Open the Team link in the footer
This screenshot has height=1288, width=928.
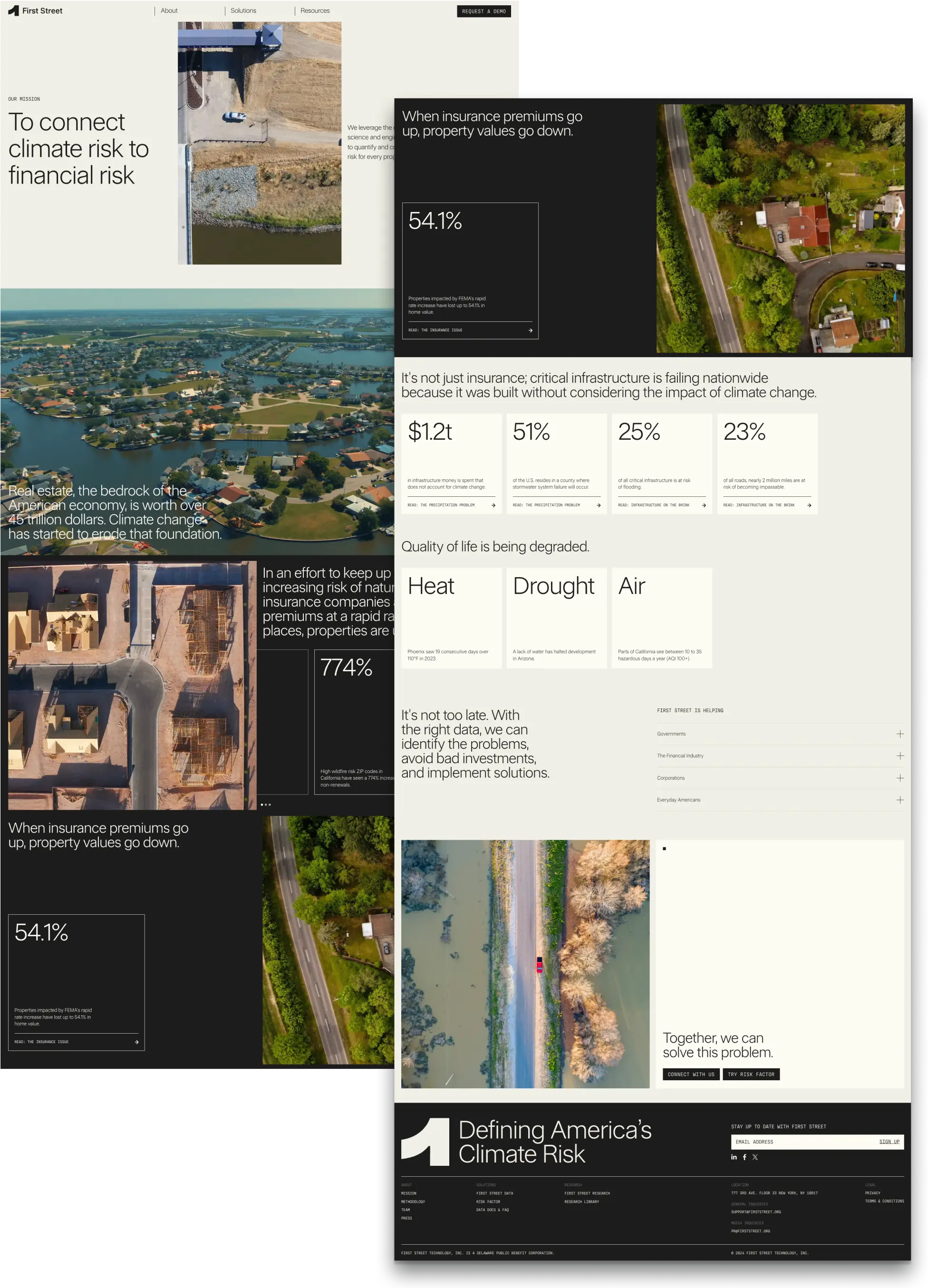click(406, 1210)
